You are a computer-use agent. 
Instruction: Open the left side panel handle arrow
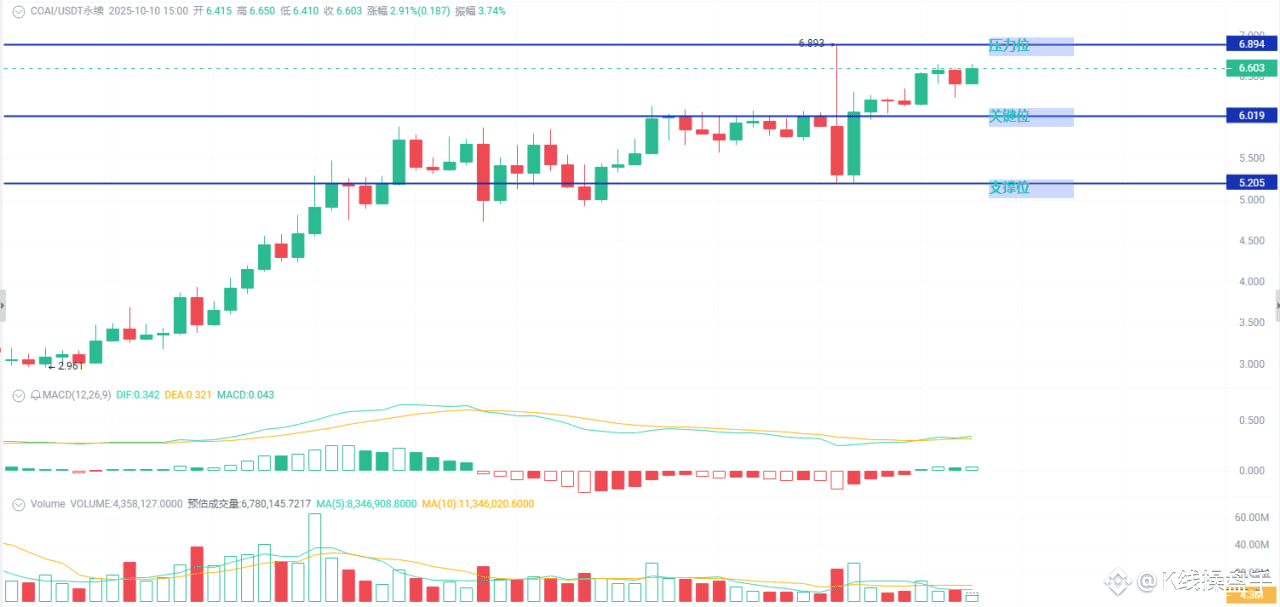pyautogui.click(x=3, y=305)
